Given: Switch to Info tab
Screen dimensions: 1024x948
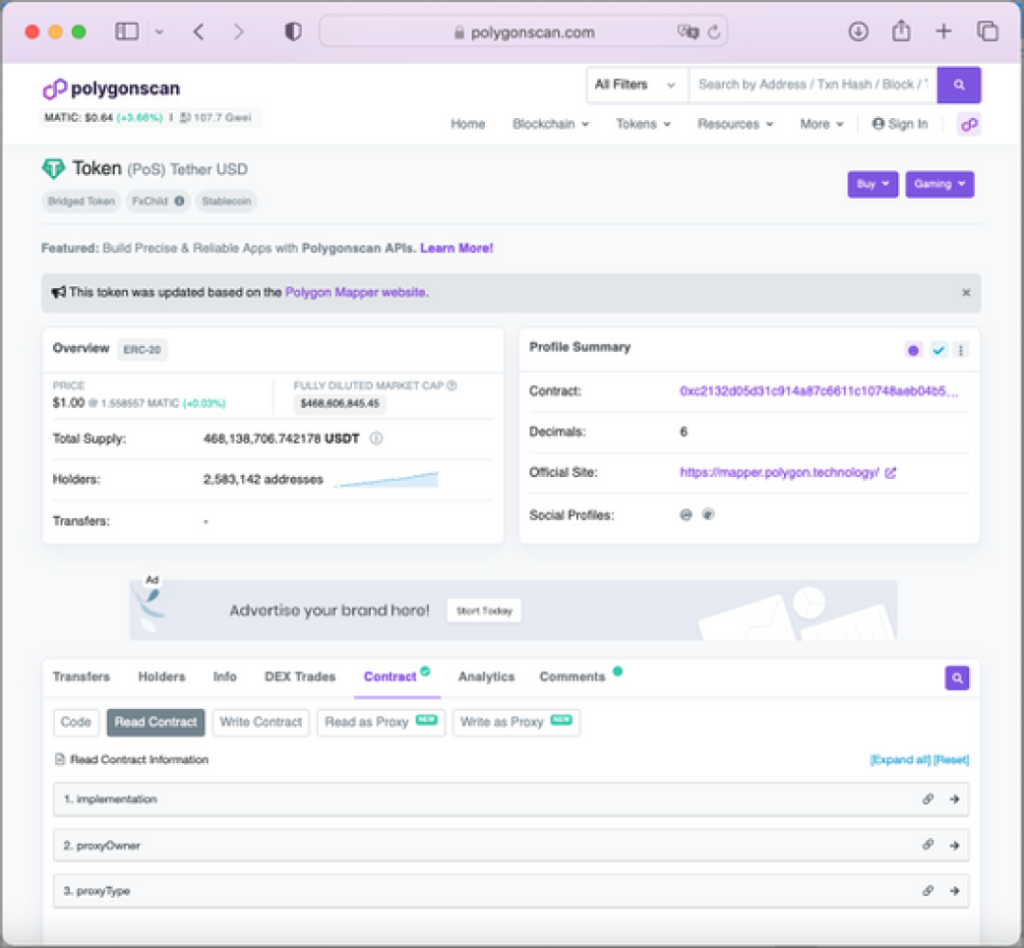Looking at the screenshot, I should tap(225, 677).
